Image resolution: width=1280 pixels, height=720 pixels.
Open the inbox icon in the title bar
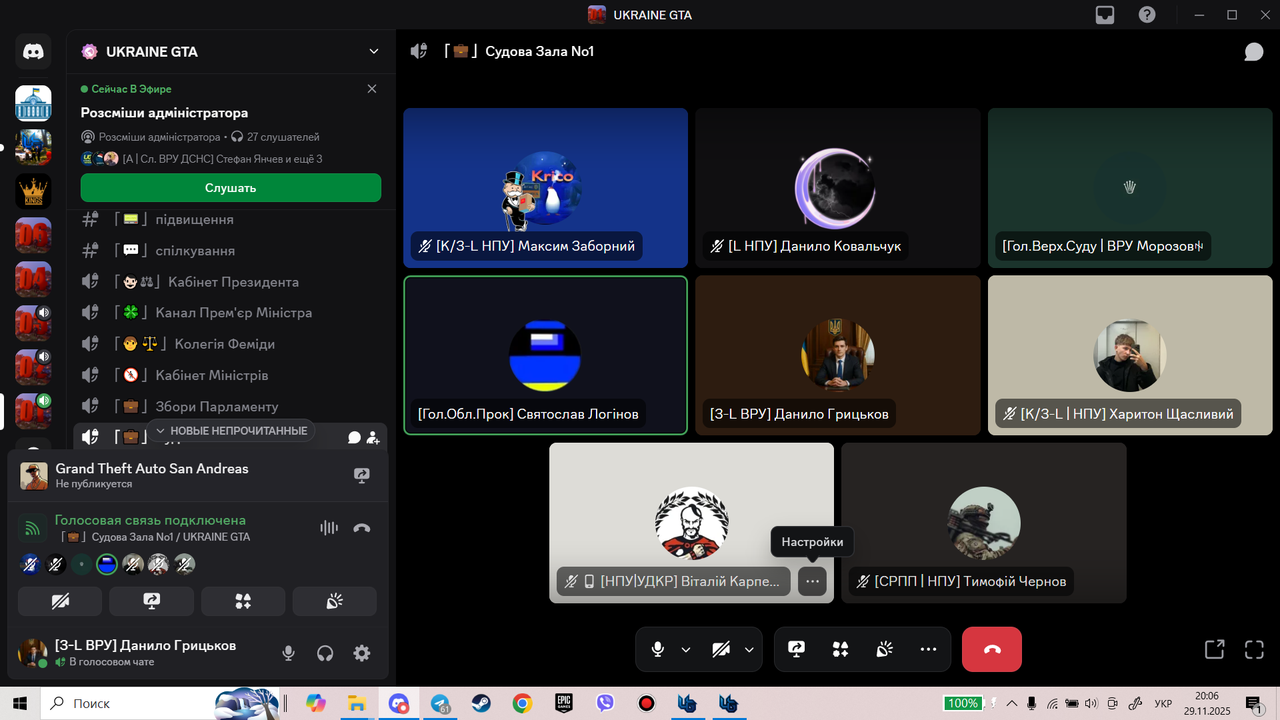tap(1105, 15)
